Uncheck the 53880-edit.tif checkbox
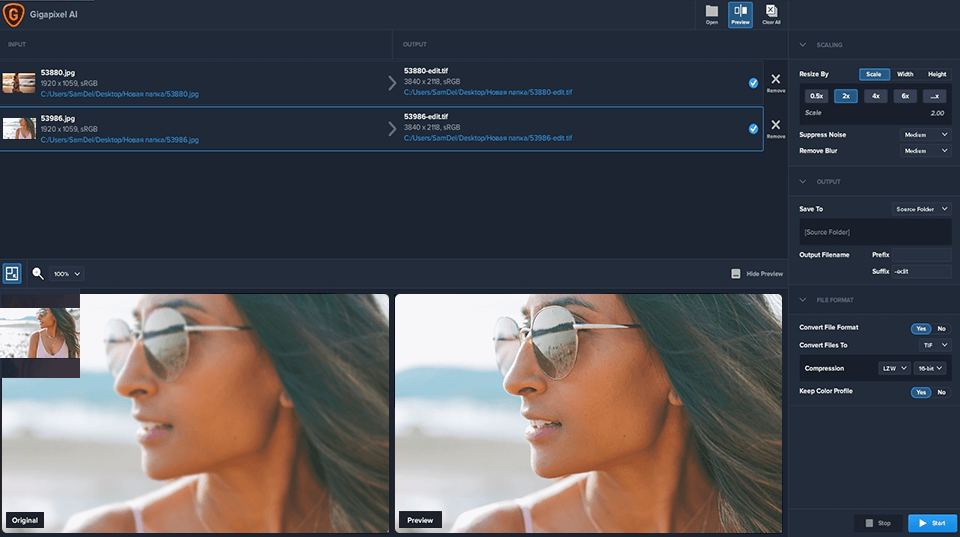960x537 pixels. tap(753, 83)
